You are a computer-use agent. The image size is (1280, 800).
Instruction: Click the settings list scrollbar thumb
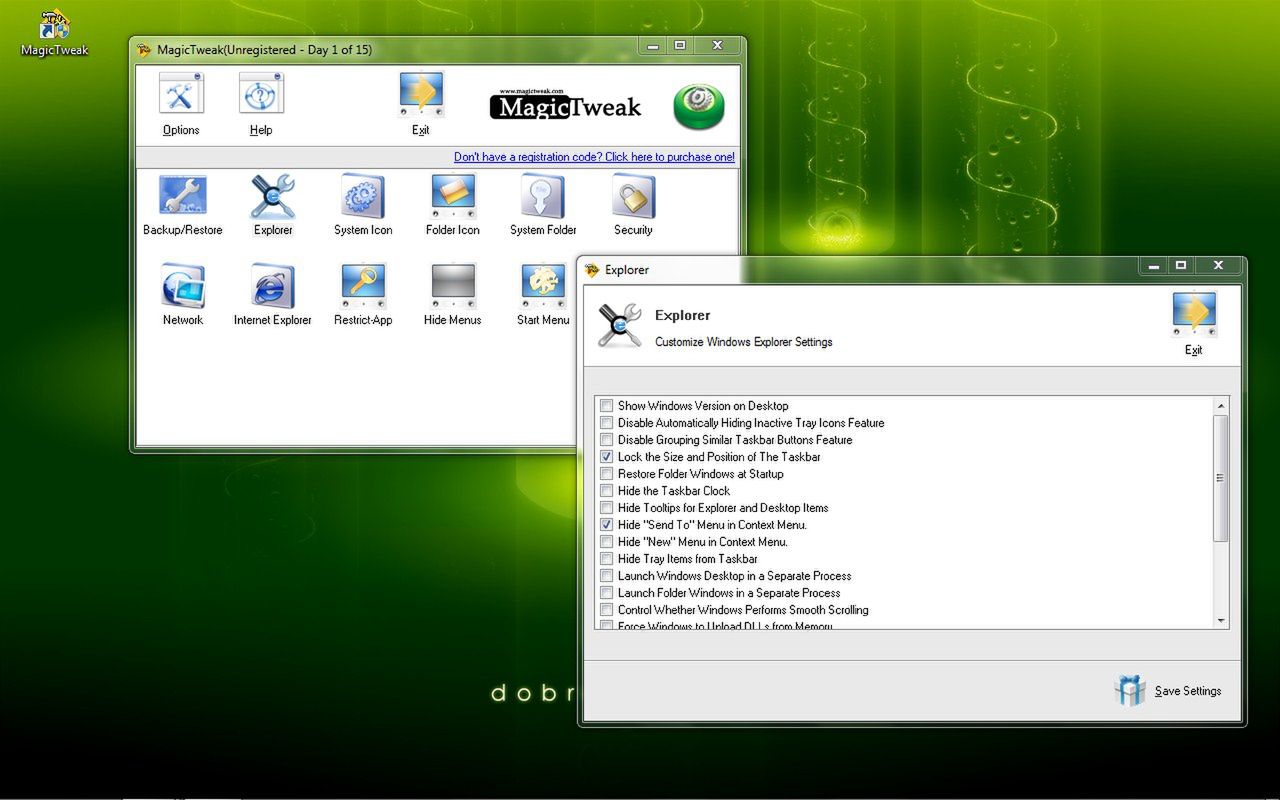1220,478
